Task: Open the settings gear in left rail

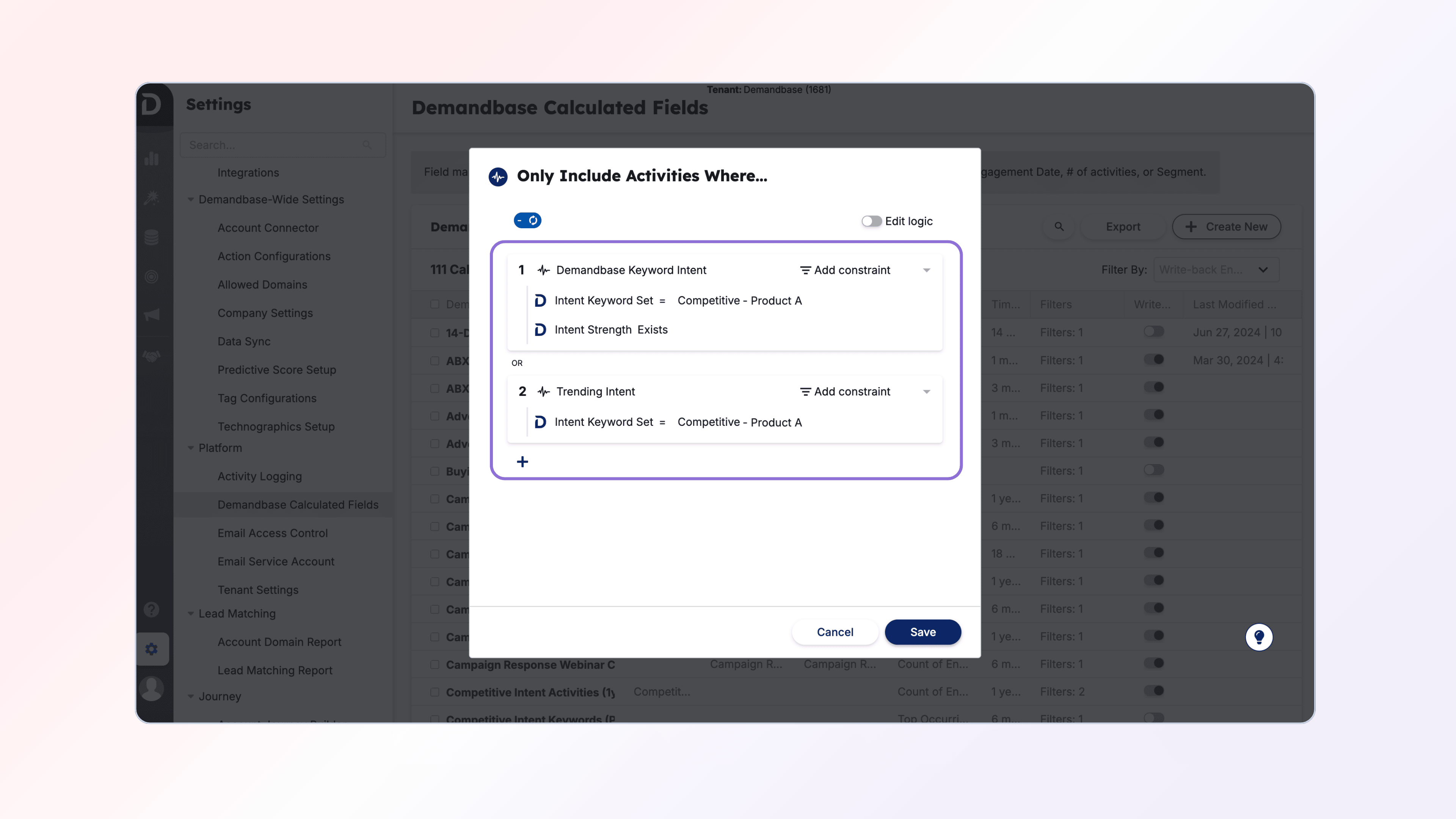Action: point(152,649)
